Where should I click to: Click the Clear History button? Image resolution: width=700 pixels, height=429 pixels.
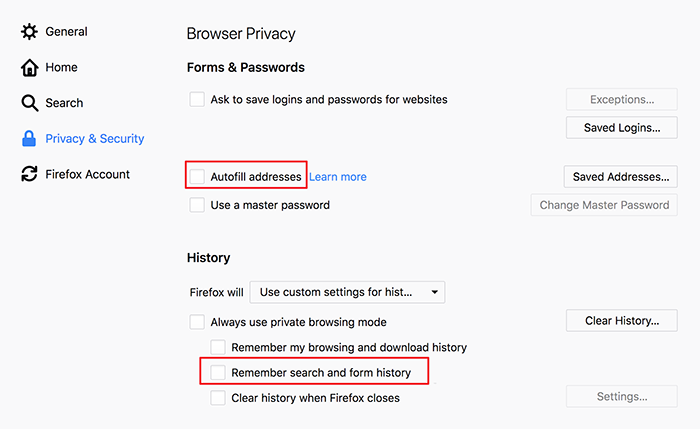621,321
